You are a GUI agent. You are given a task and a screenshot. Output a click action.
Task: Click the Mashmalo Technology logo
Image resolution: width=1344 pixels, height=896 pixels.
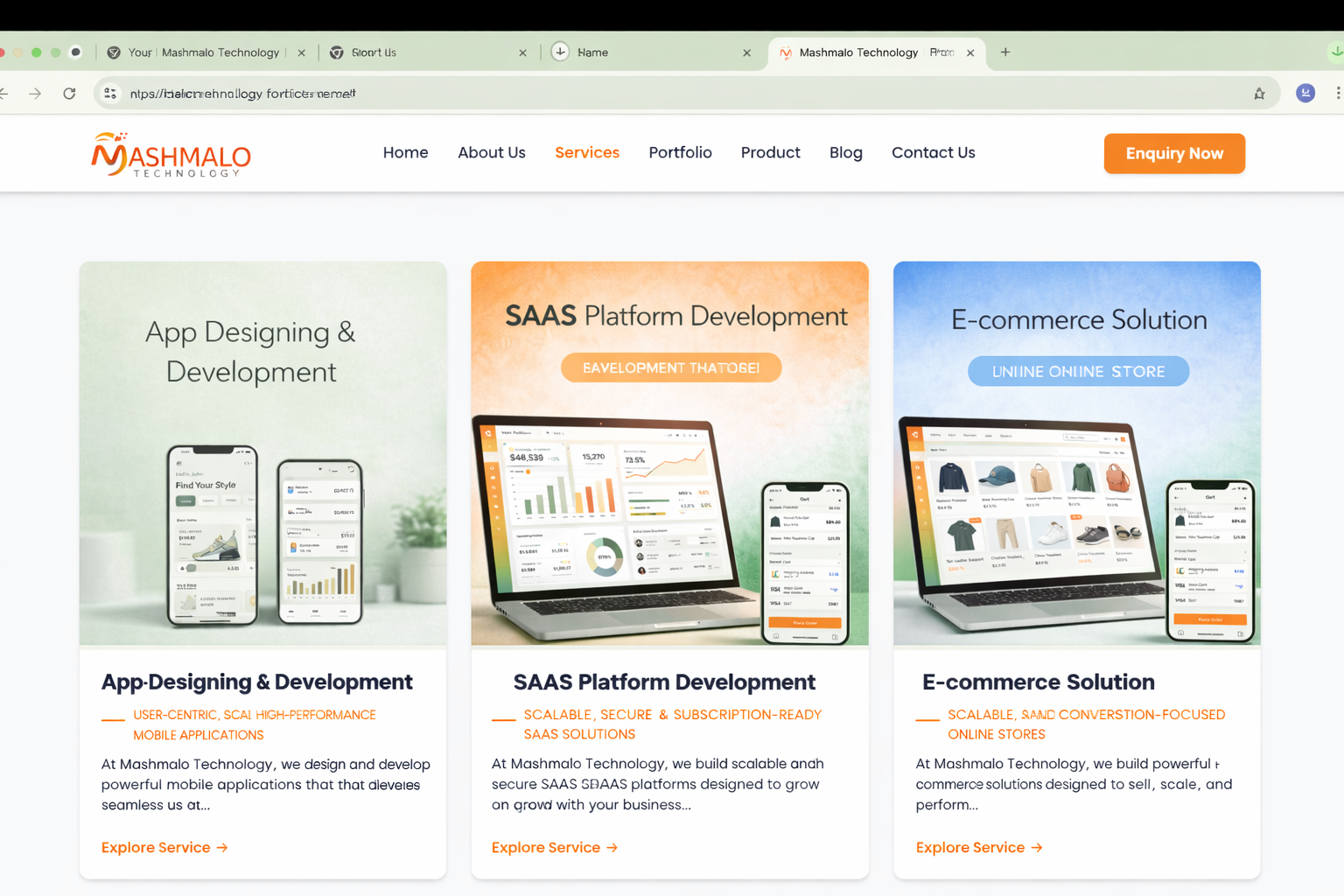click(x=171, y=155)
